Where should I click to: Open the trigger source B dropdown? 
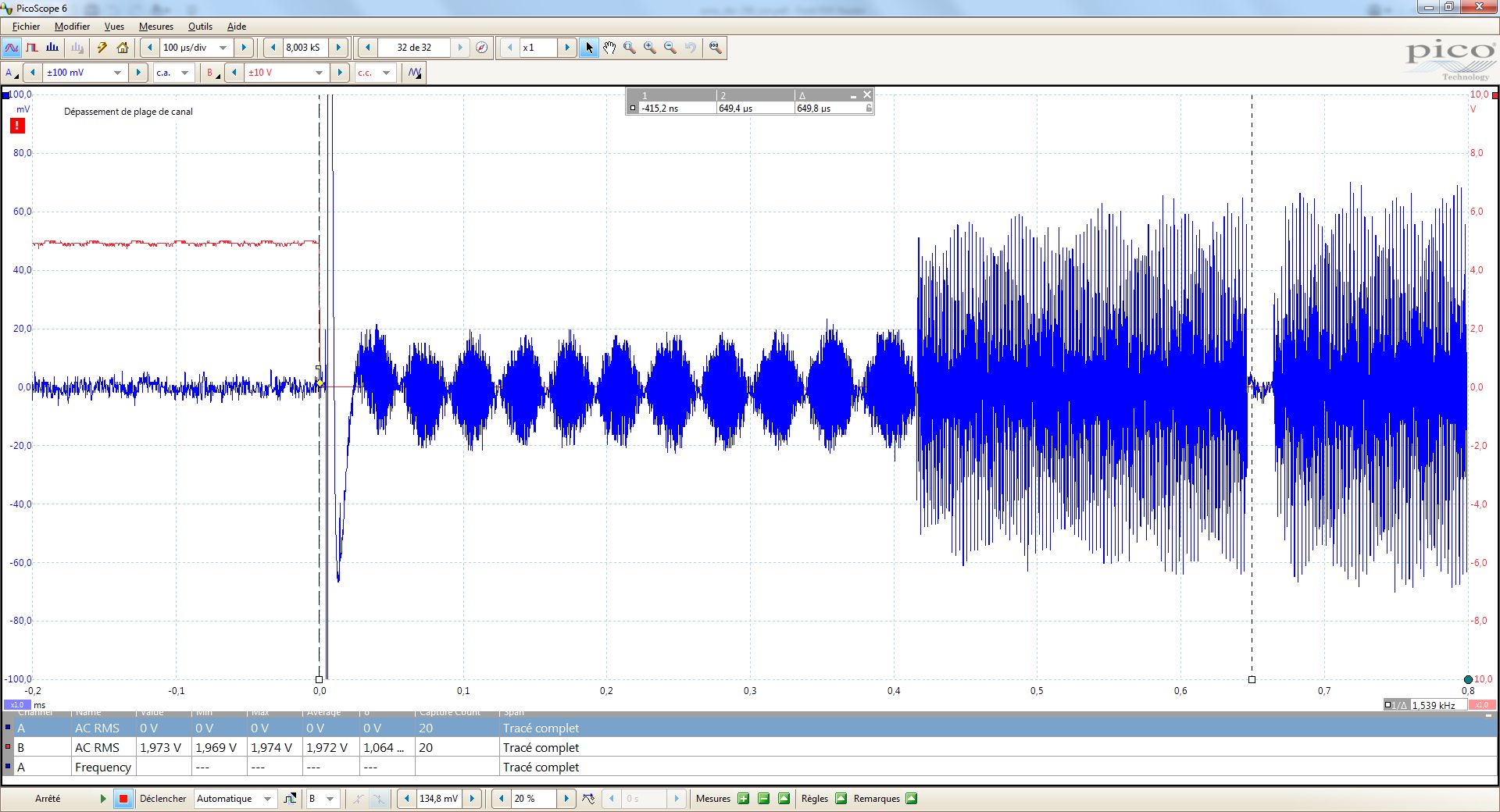[x=330, y=799]
